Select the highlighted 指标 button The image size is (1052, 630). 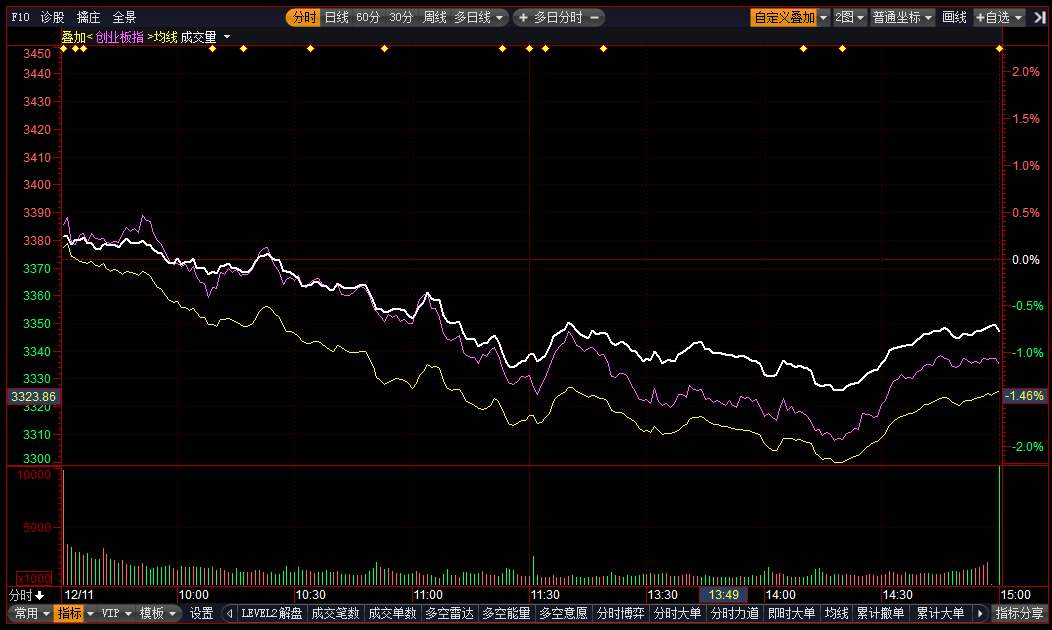(x=69, y=613)
